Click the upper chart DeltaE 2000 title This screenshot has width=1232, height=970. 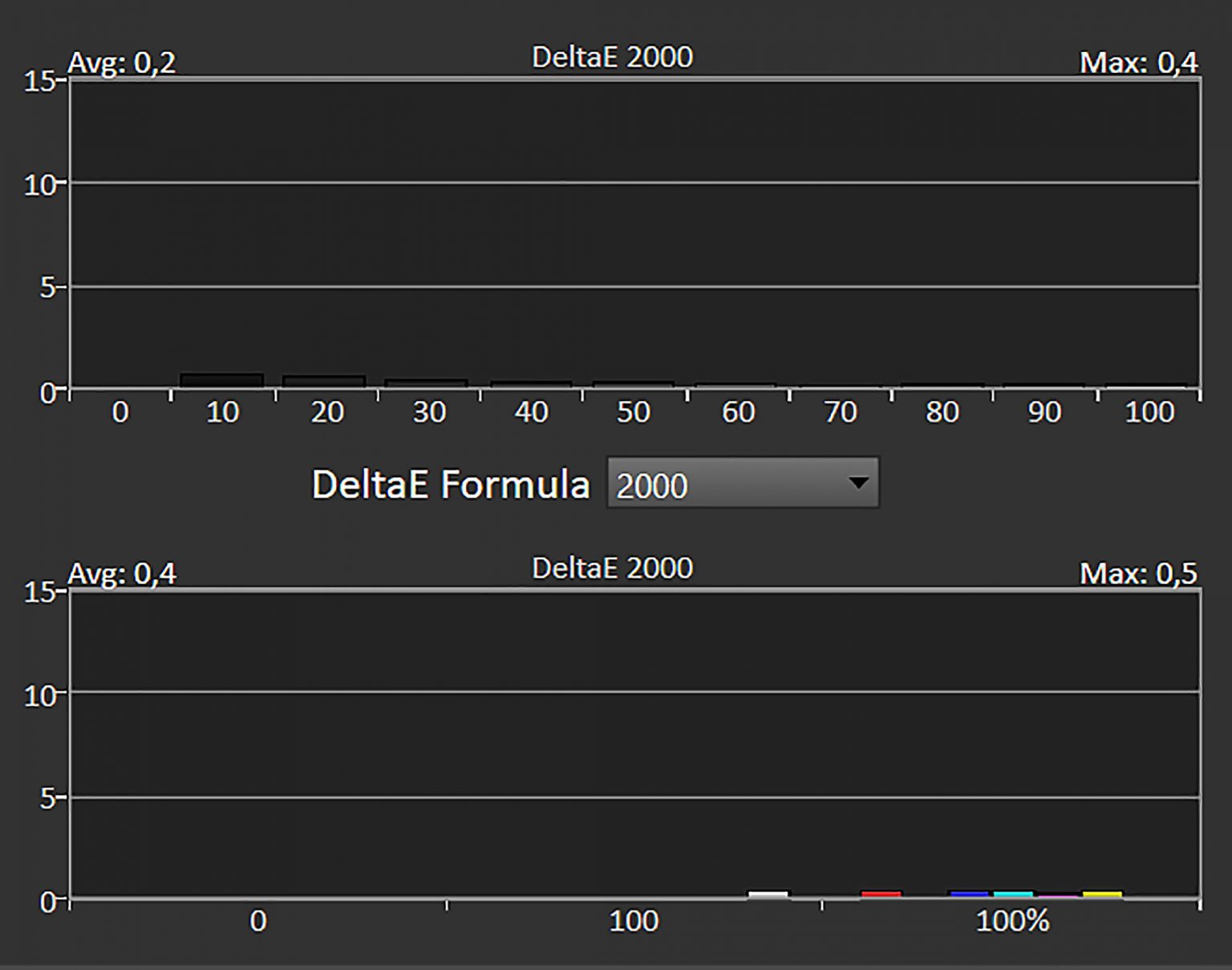(612, 57)
